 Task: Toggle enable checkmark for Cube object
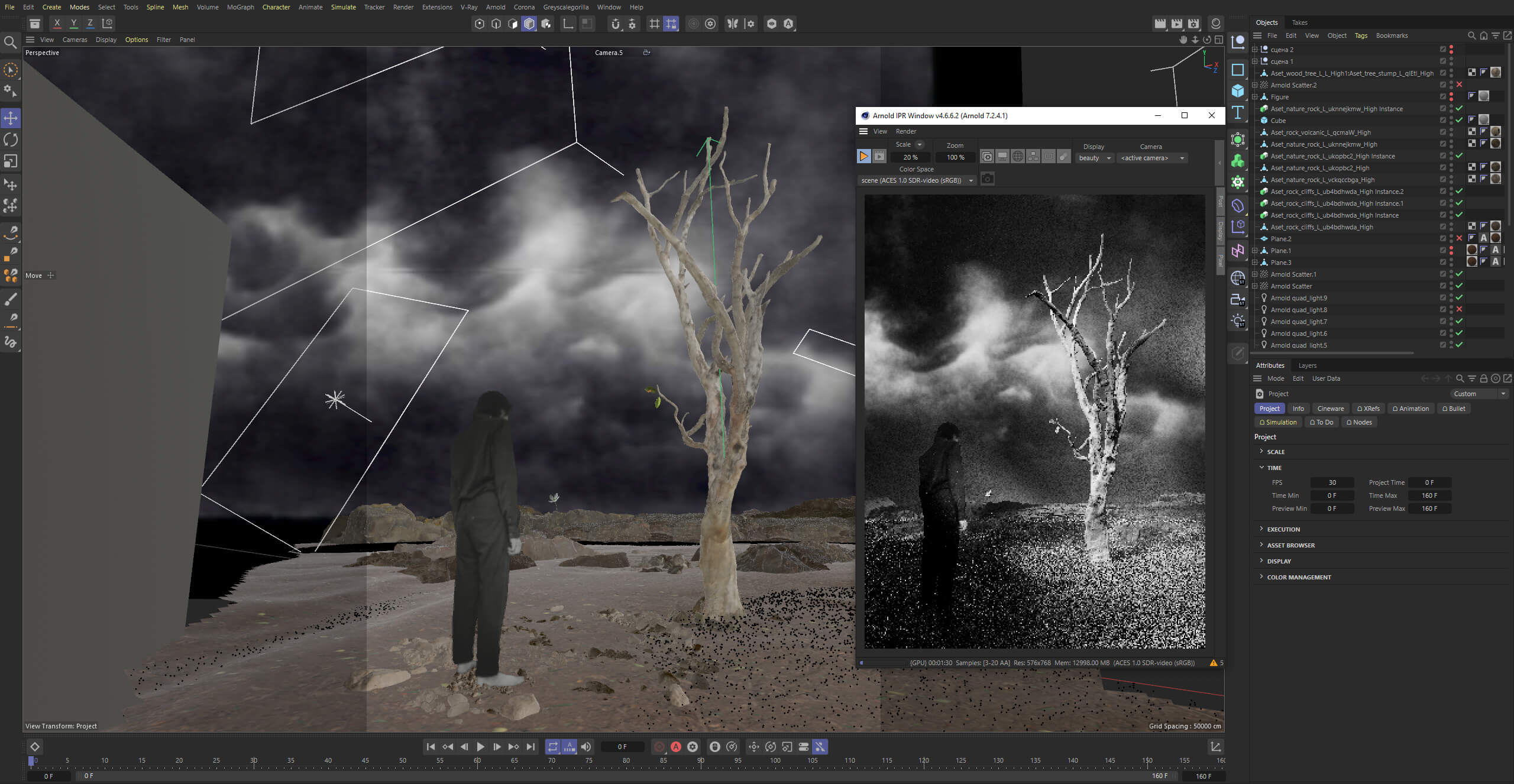coord(1459,120)
